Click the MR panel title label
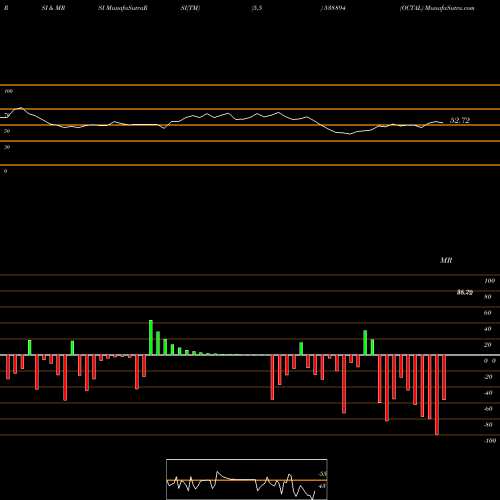The width and height of the screenshot is (500, 500). click(446, 260)
